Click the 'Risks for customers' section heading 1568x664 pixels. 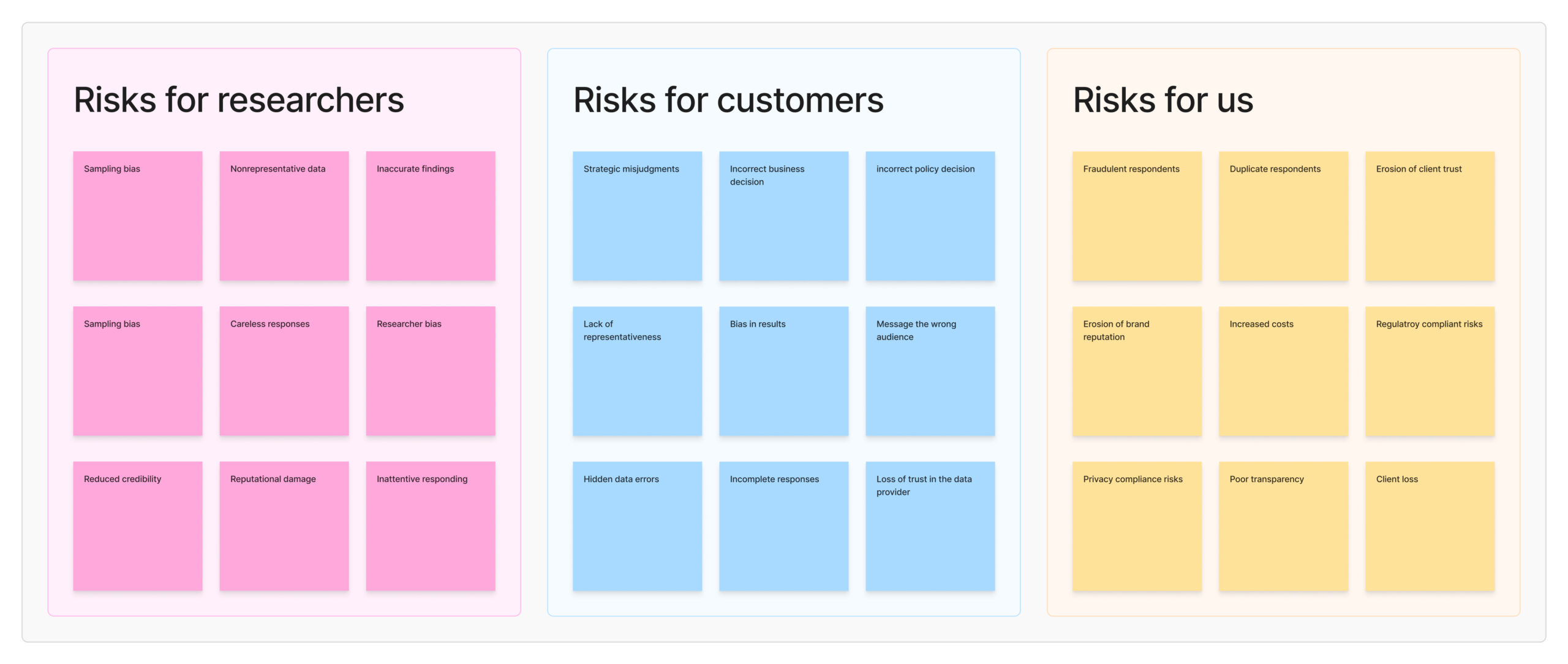[728, 100]
